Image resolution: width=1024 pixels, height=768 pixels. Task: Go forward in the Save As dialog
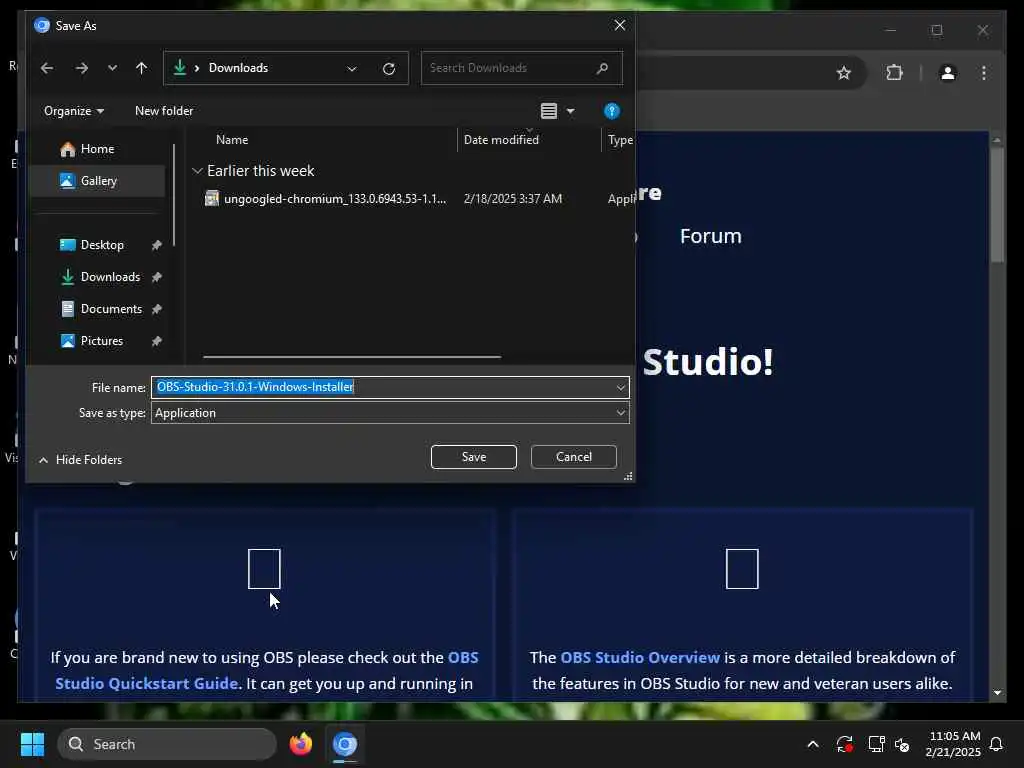[x=82, y=68]
